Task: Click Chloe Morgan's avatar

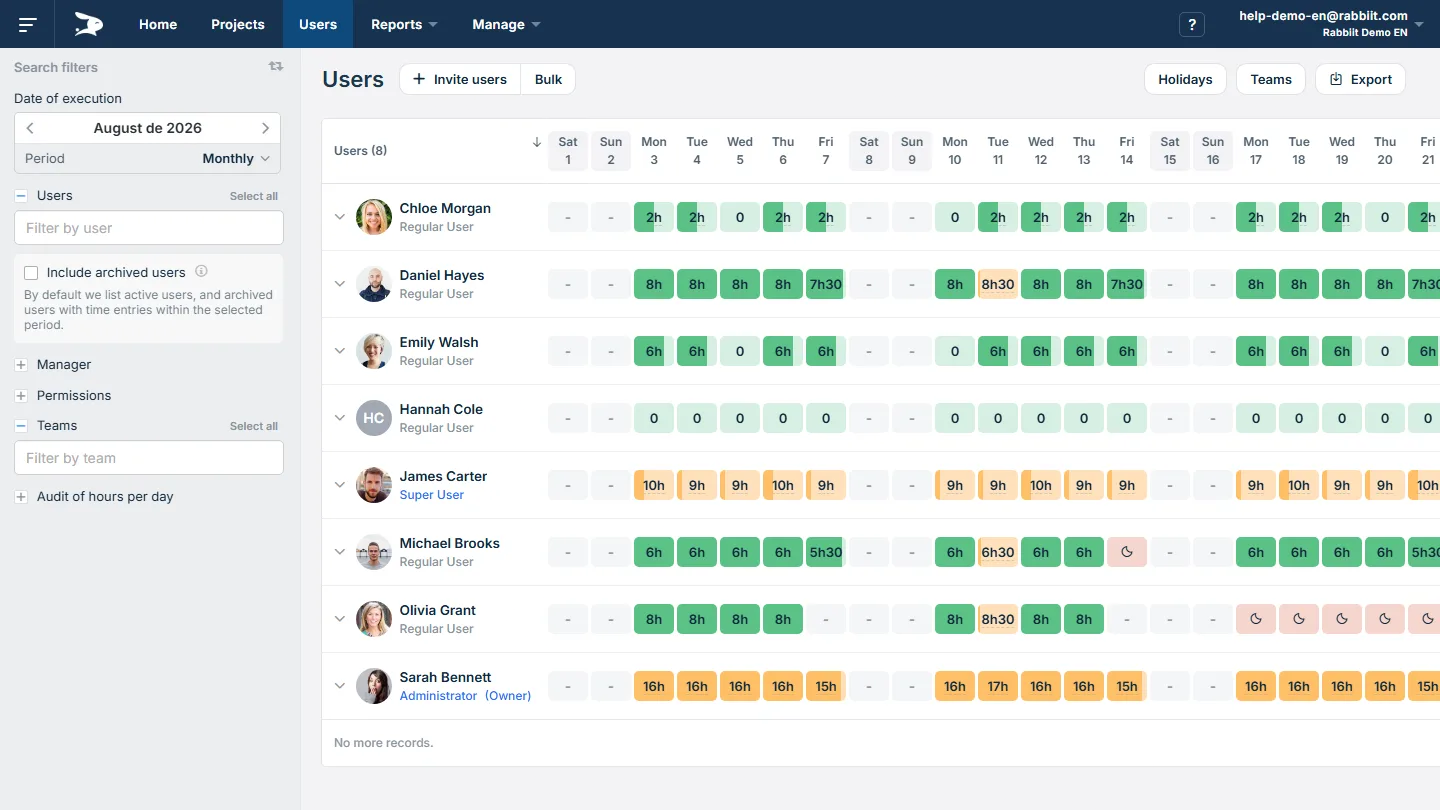Action: click(x=374, y=217)
